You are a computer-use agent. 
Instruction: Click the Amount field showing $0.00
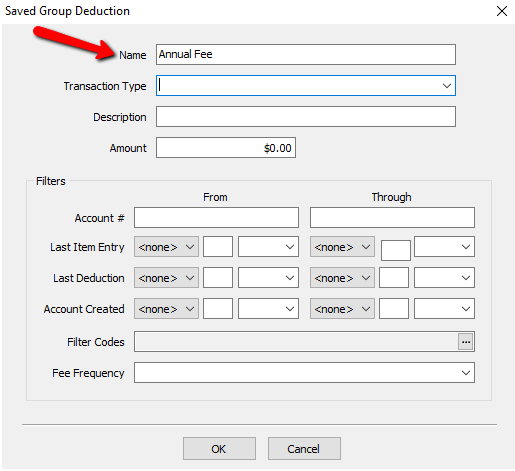(x=226, y=148)
